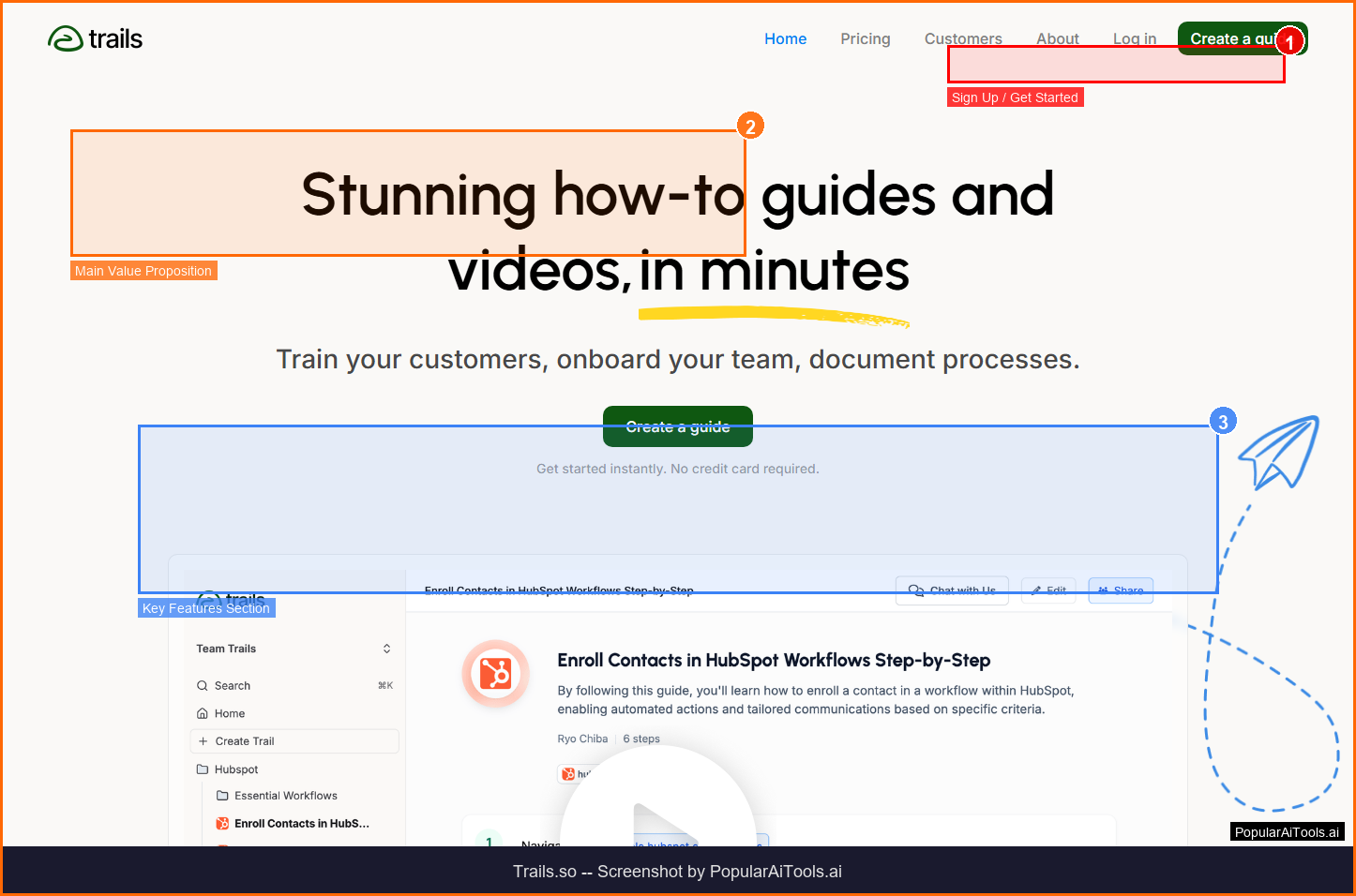The width and height of the screenshot is (1356, 896).
Task: Click the search magnifier icon in the sidebar
Action: (202, 686)
